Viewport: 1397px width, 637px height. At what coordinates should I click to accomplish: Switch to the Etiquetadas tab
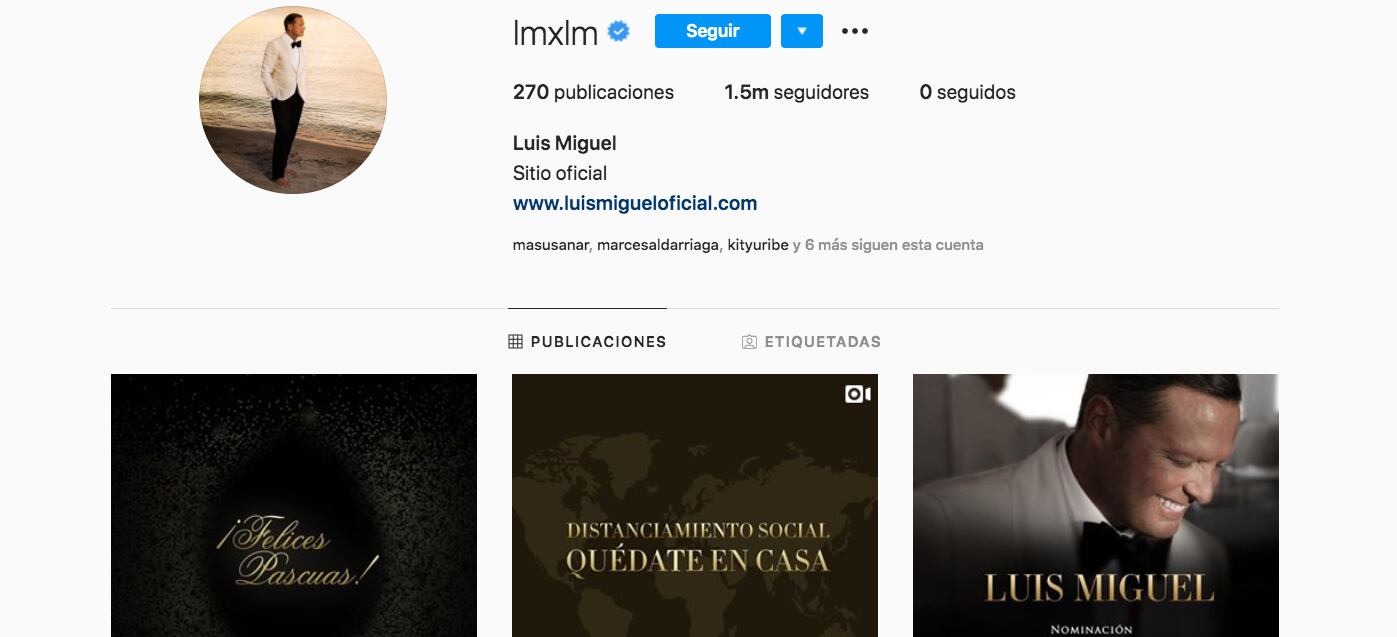click(811, 342)
